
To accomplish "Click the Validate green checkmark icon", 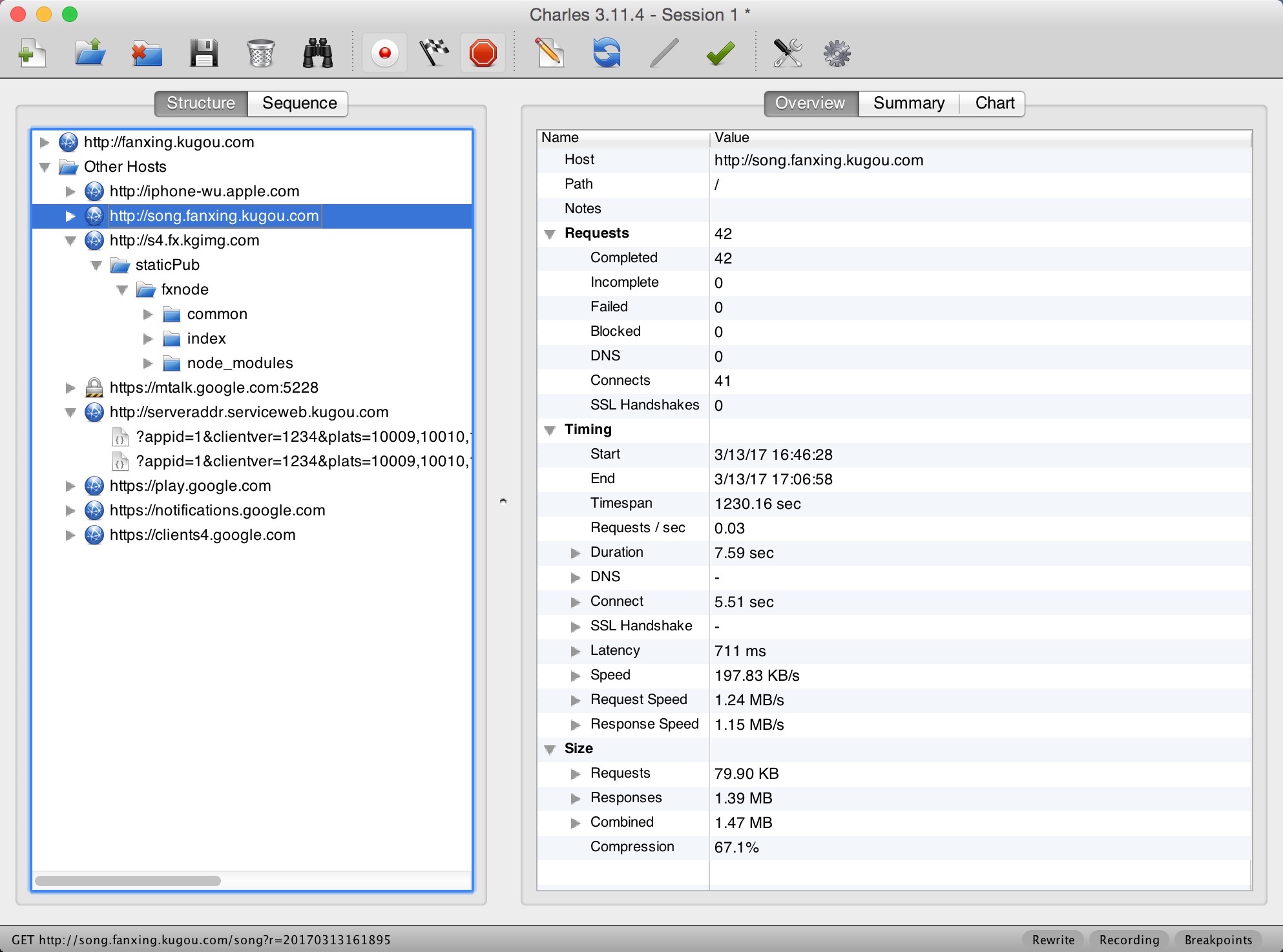I will click(x=720, y=54).
